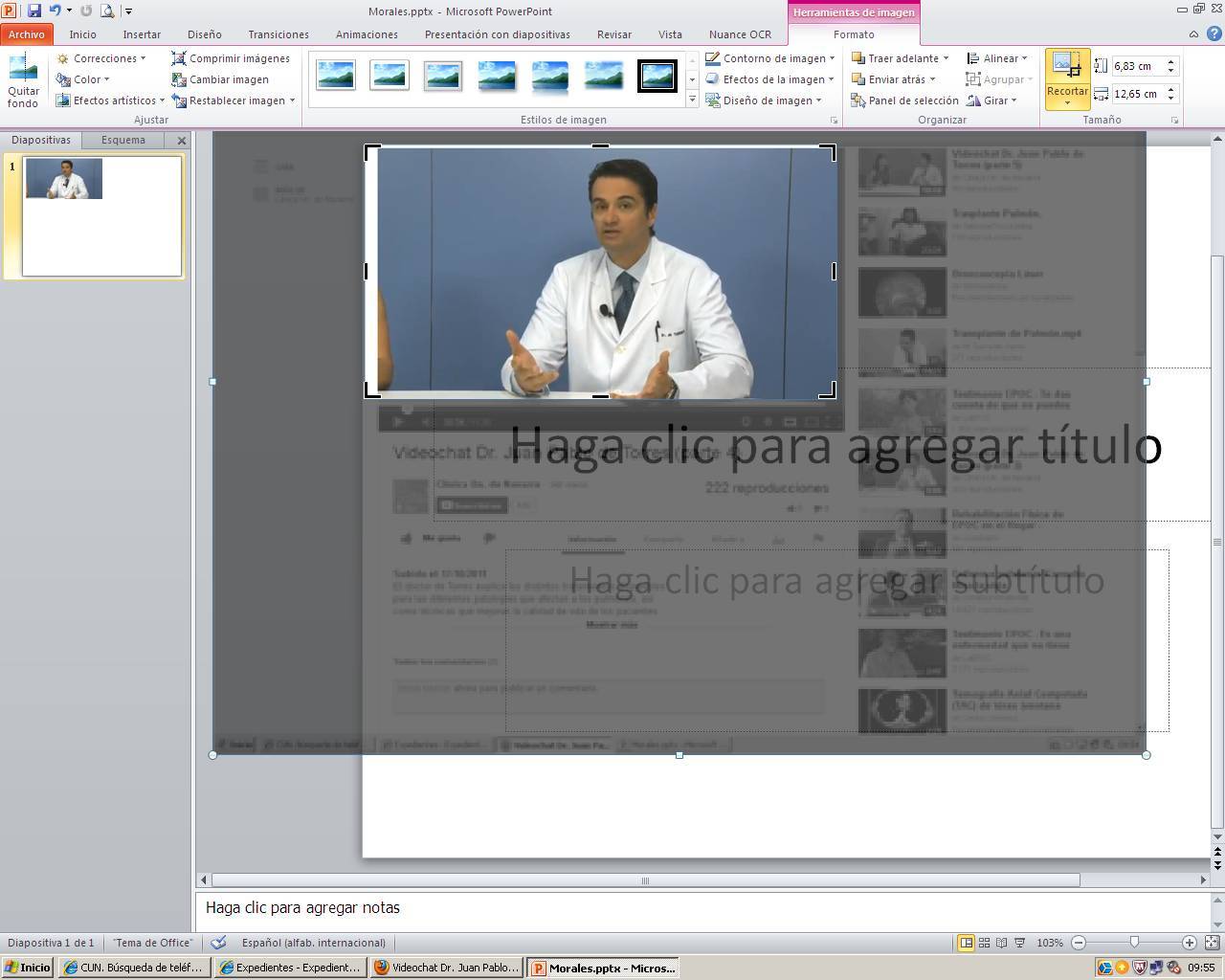Open PowerPoint Help question mark icon
Image resolution: width=1225 pixels, height=980 pixels.
click(1213, 34)
